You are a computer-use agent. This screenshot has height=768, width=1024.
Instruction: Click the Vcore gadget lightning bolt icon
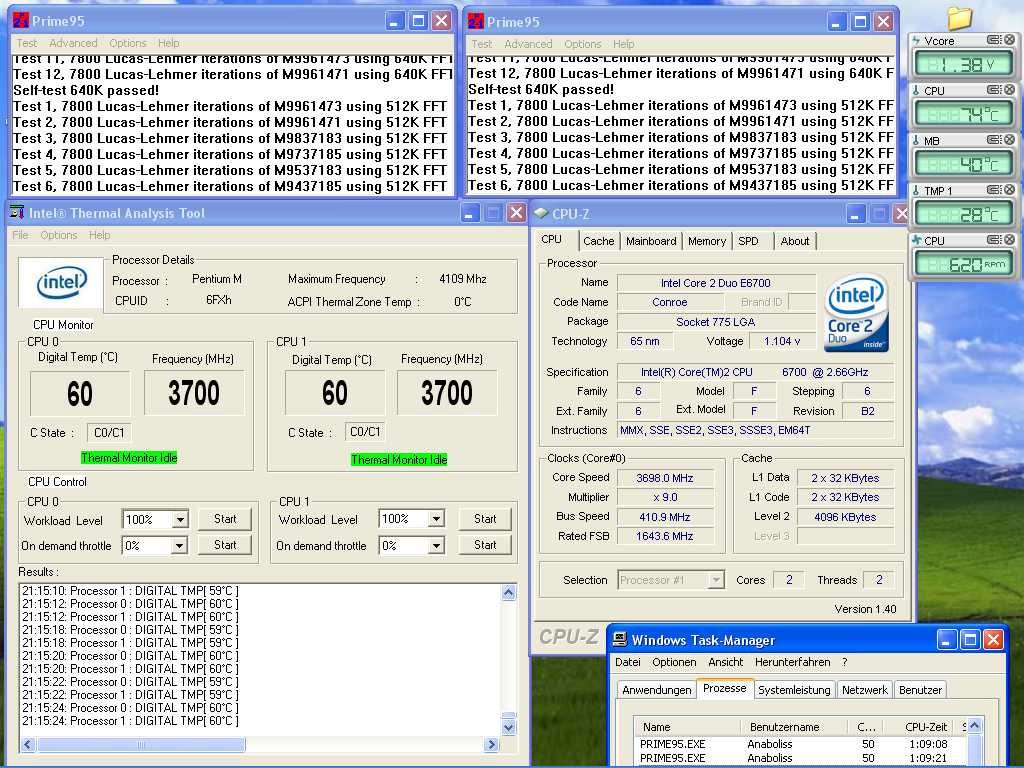click(x=916, y=40)
